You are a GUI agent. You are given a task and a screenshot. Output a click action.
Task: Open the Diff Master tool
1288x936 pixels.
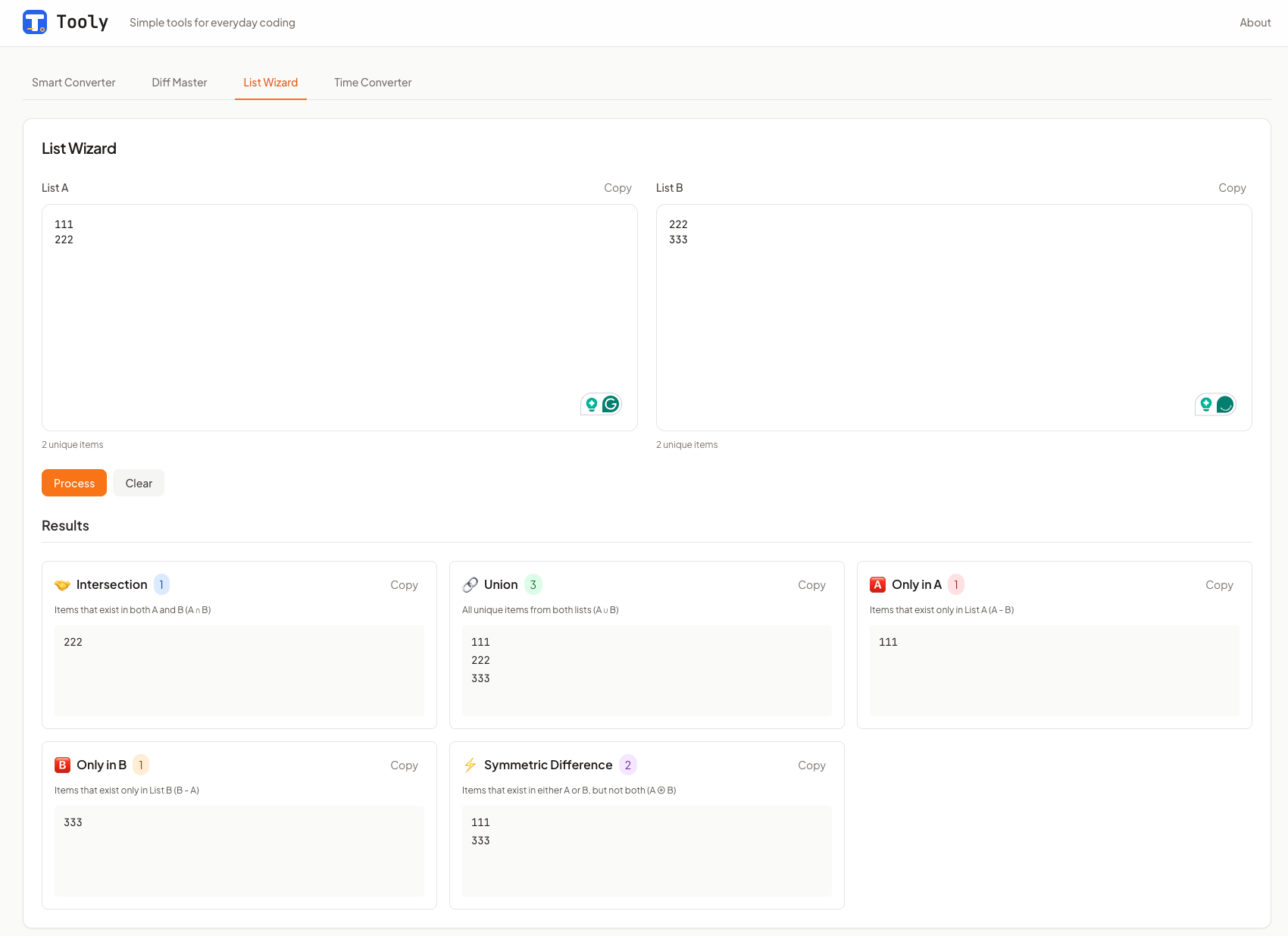[179, 83]
